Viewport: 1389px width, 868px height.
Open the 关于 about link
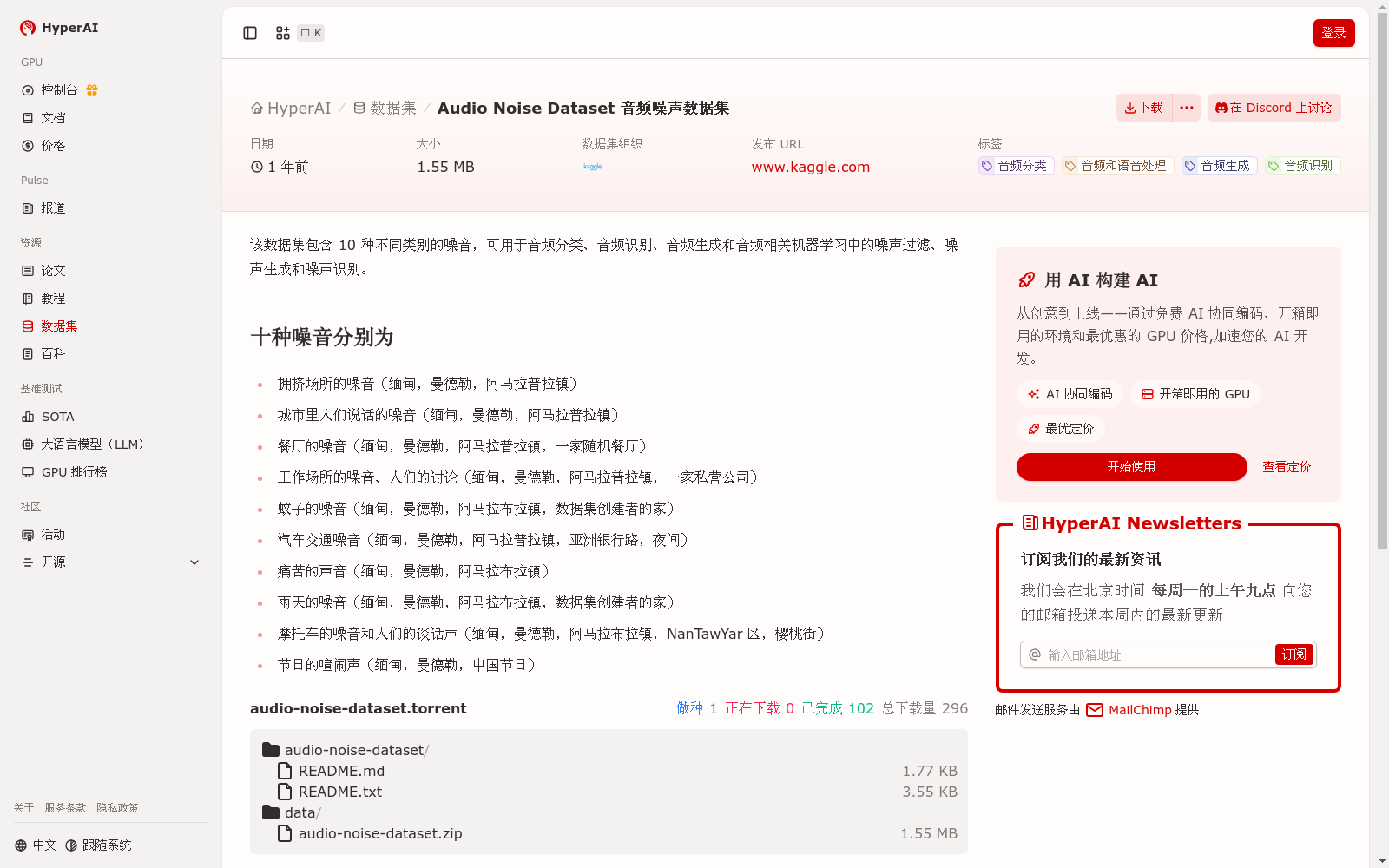click(23, 808)
